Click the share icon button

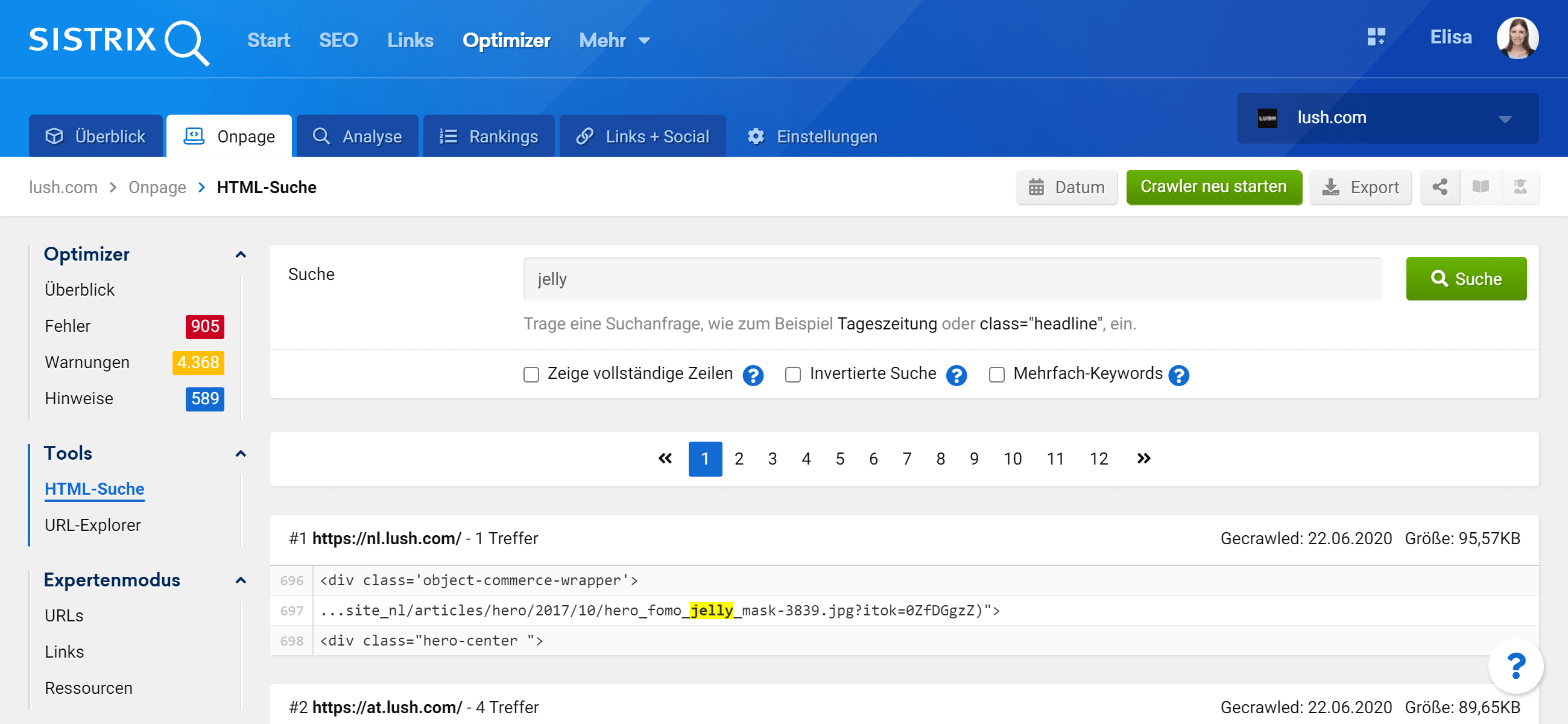[x=1440, y=187]
